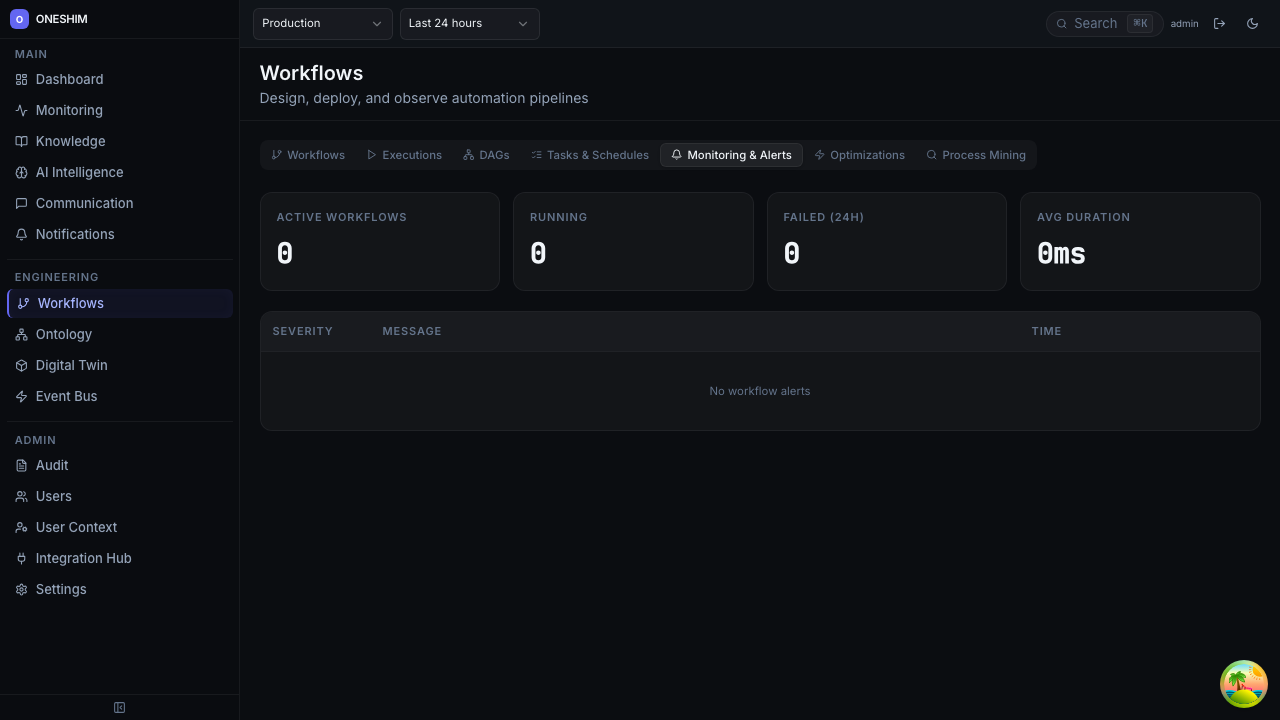
Task: Go to the Dashboard page
Action: coord(69,79)
